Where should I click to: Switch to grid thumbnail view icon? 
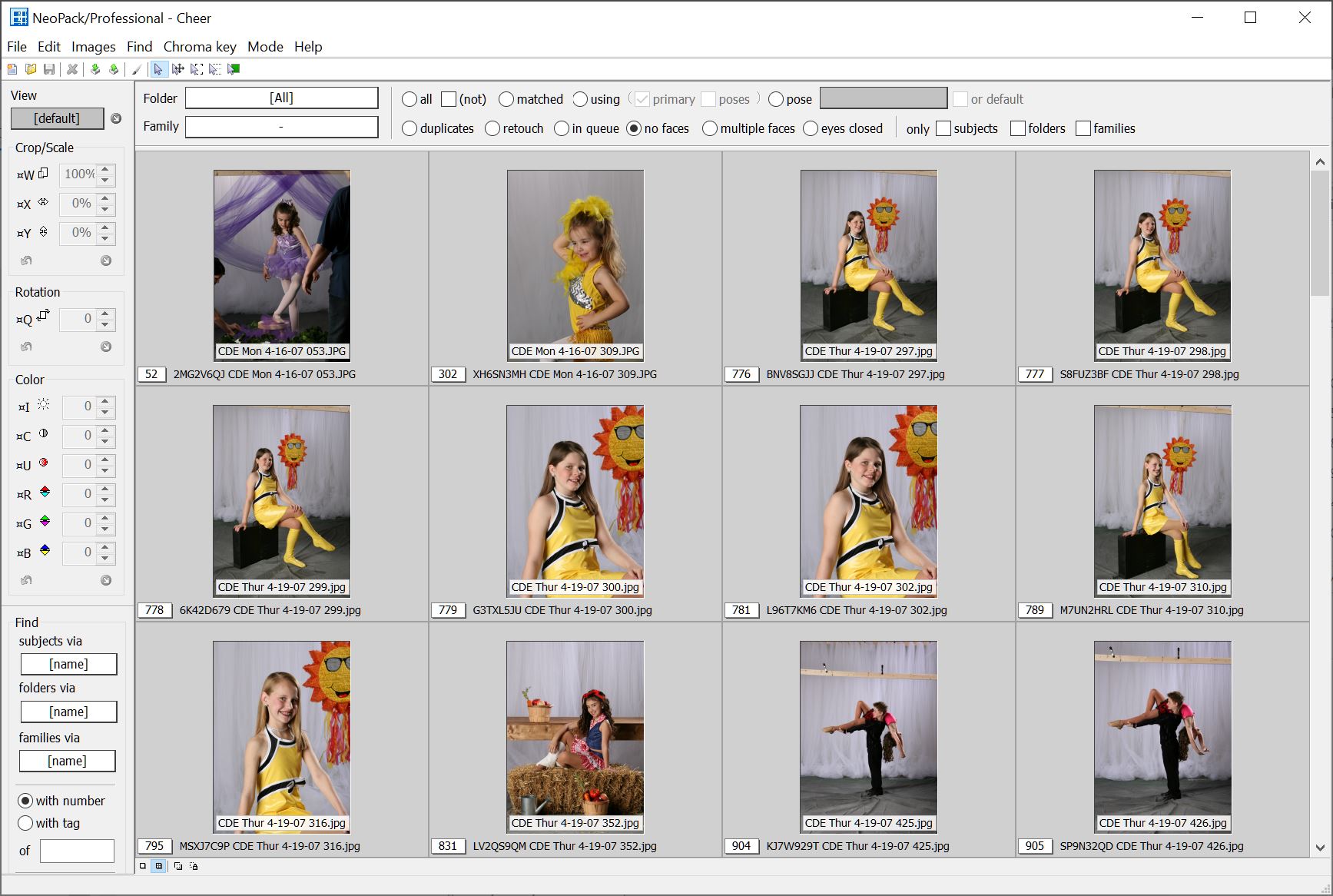pos(159,866)
